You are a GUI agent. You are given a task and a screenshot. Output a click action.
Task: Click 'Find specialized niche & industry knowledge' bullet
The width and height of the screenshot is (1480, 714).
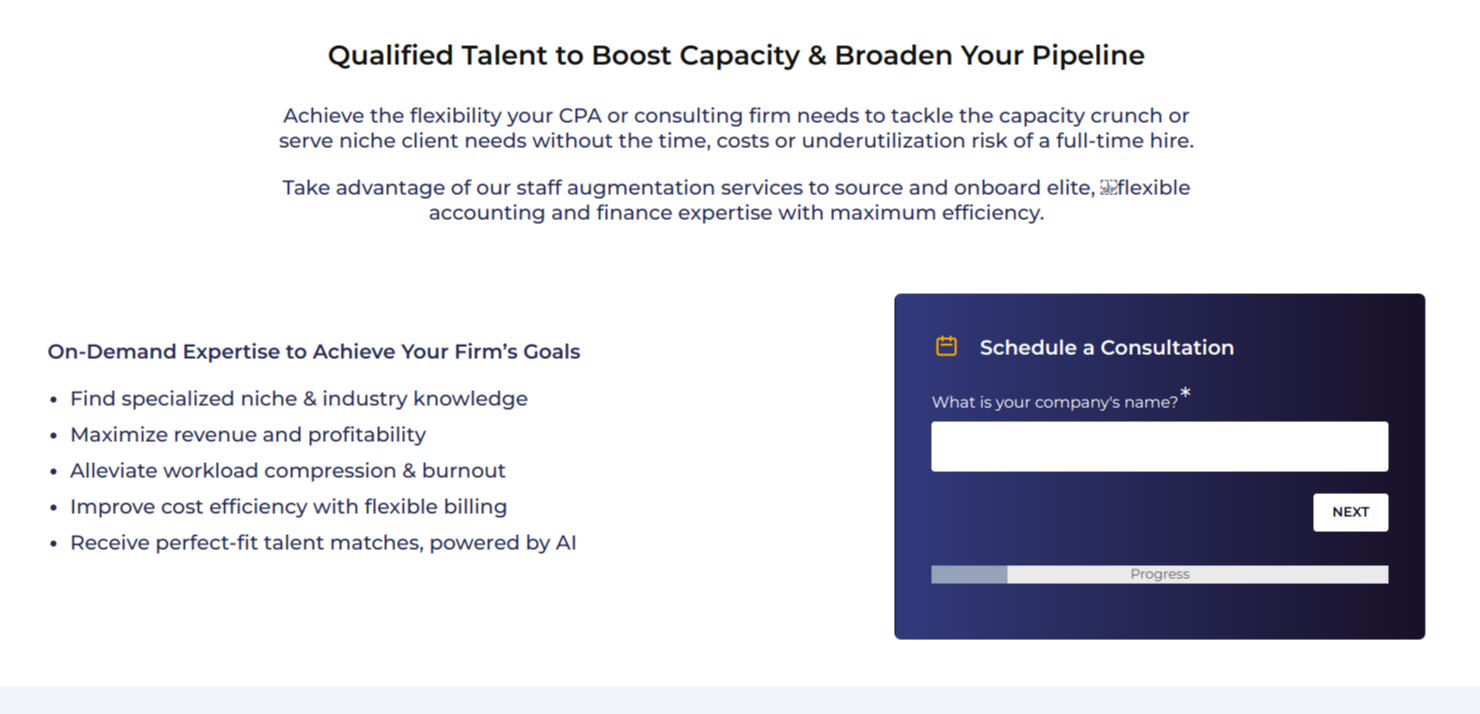[x=298, y=399]
